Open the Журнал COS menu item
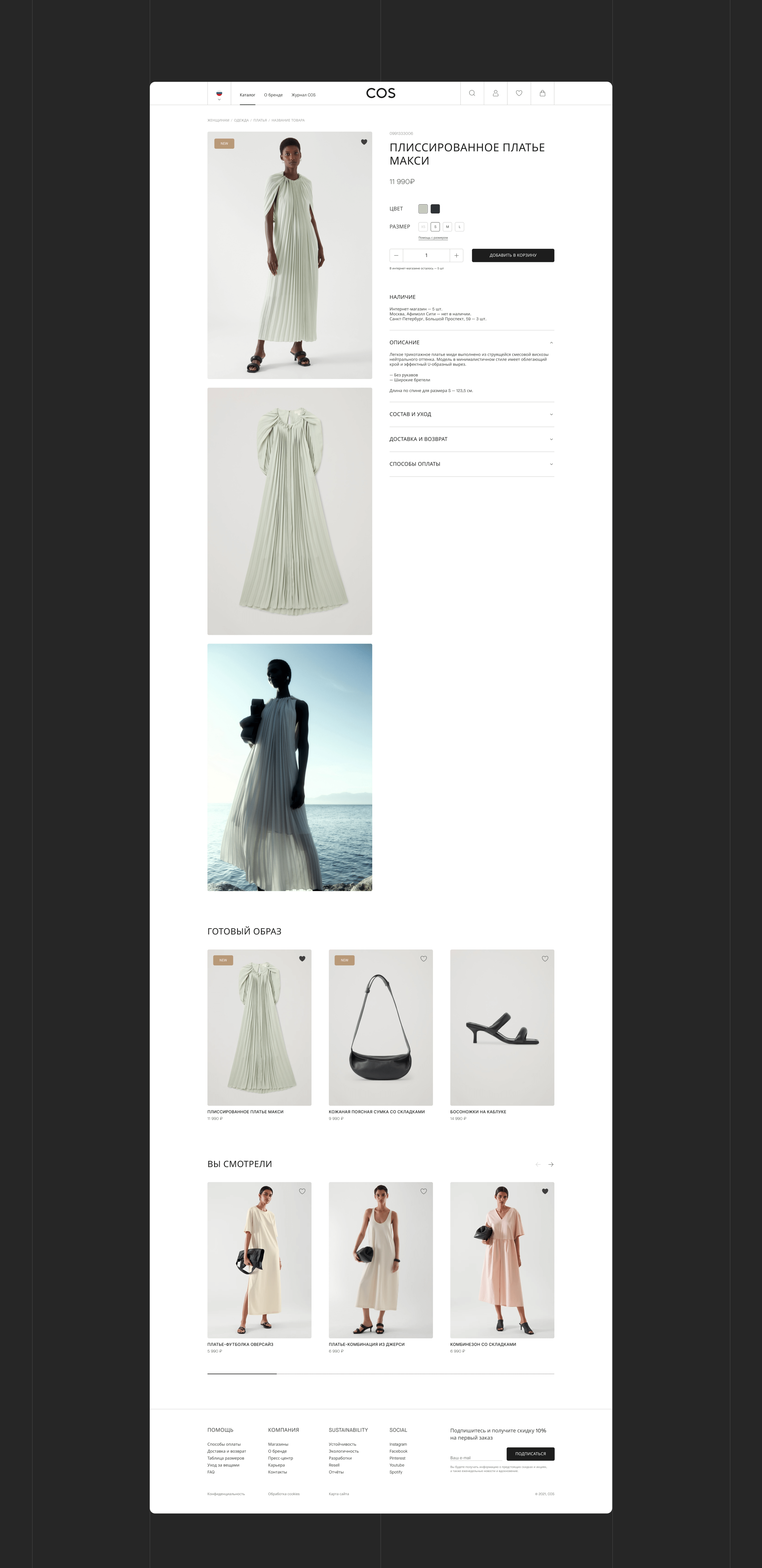The image size is (762, 1568). click(303, 95)
